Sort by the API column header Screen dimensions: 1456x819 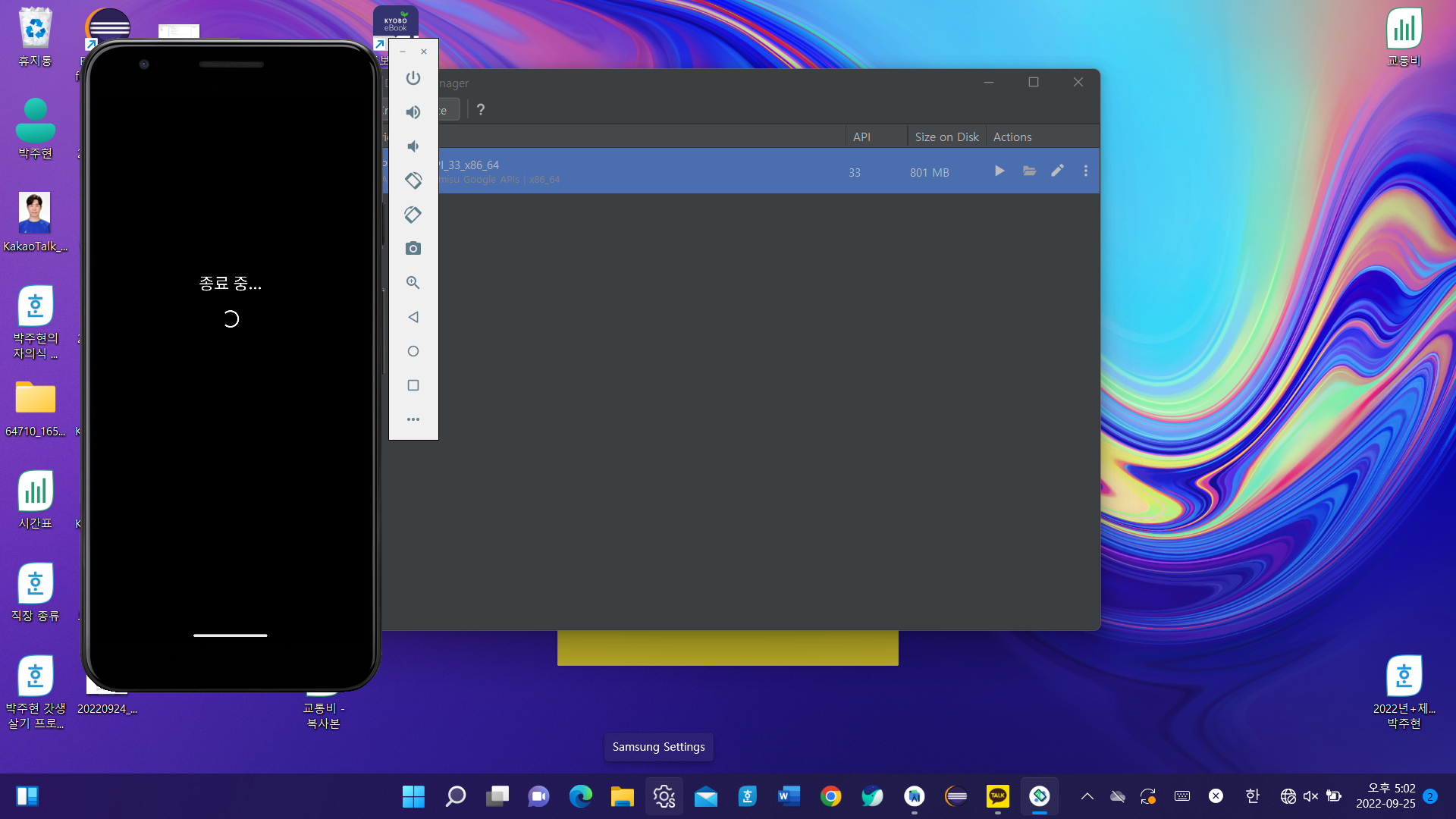point(861,137)
